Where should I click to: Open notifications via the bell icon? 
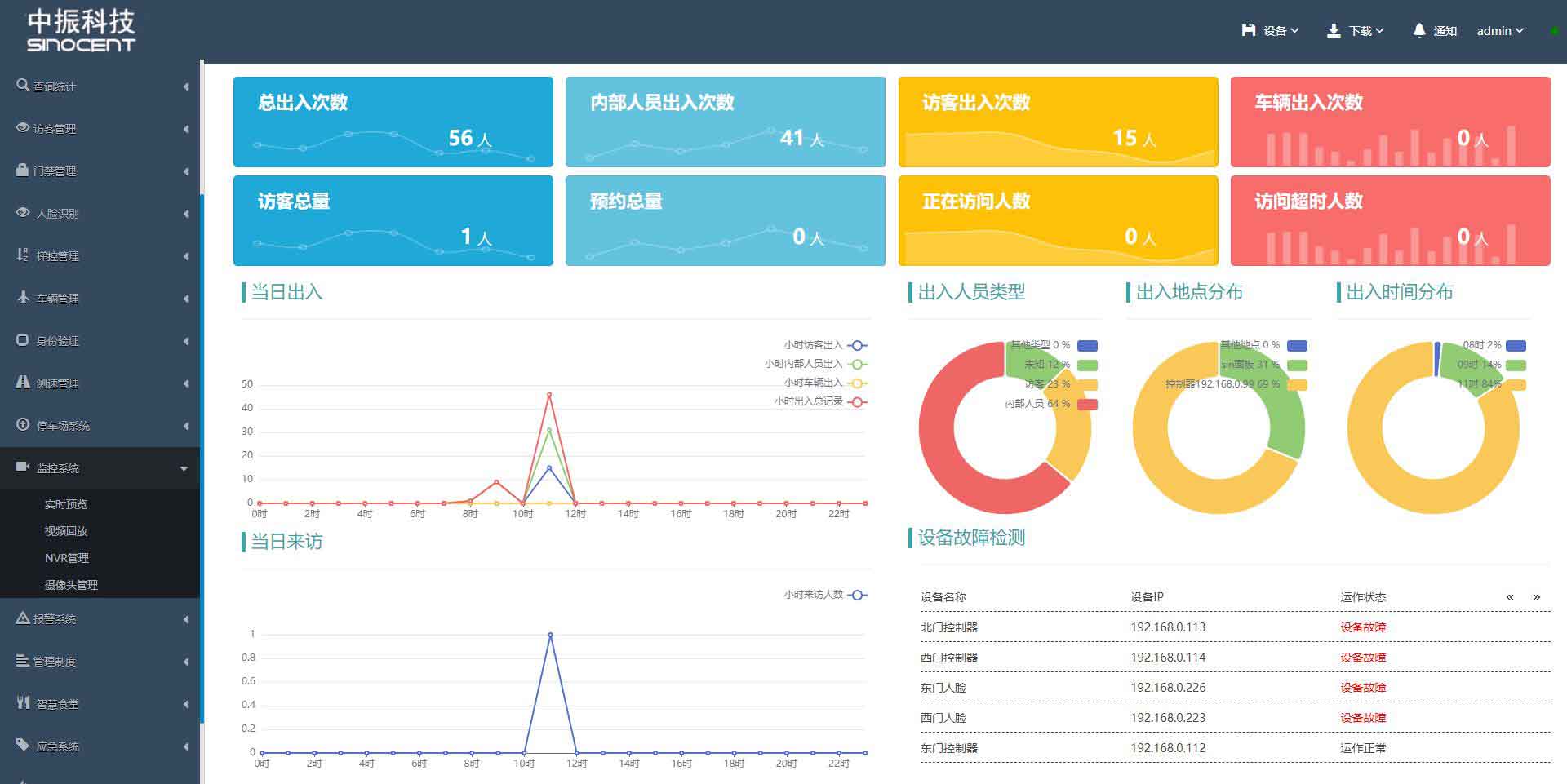(1419, 30)
